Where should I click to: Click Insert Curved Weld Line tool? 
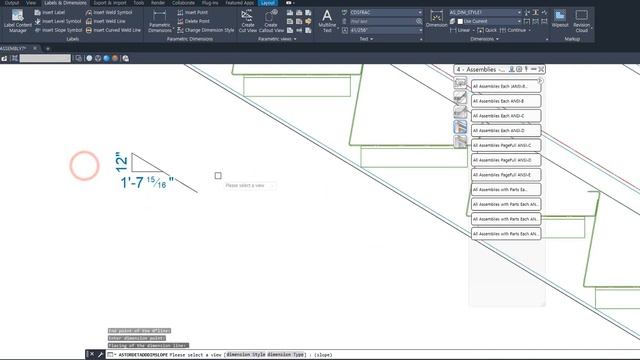pos(113,30)
